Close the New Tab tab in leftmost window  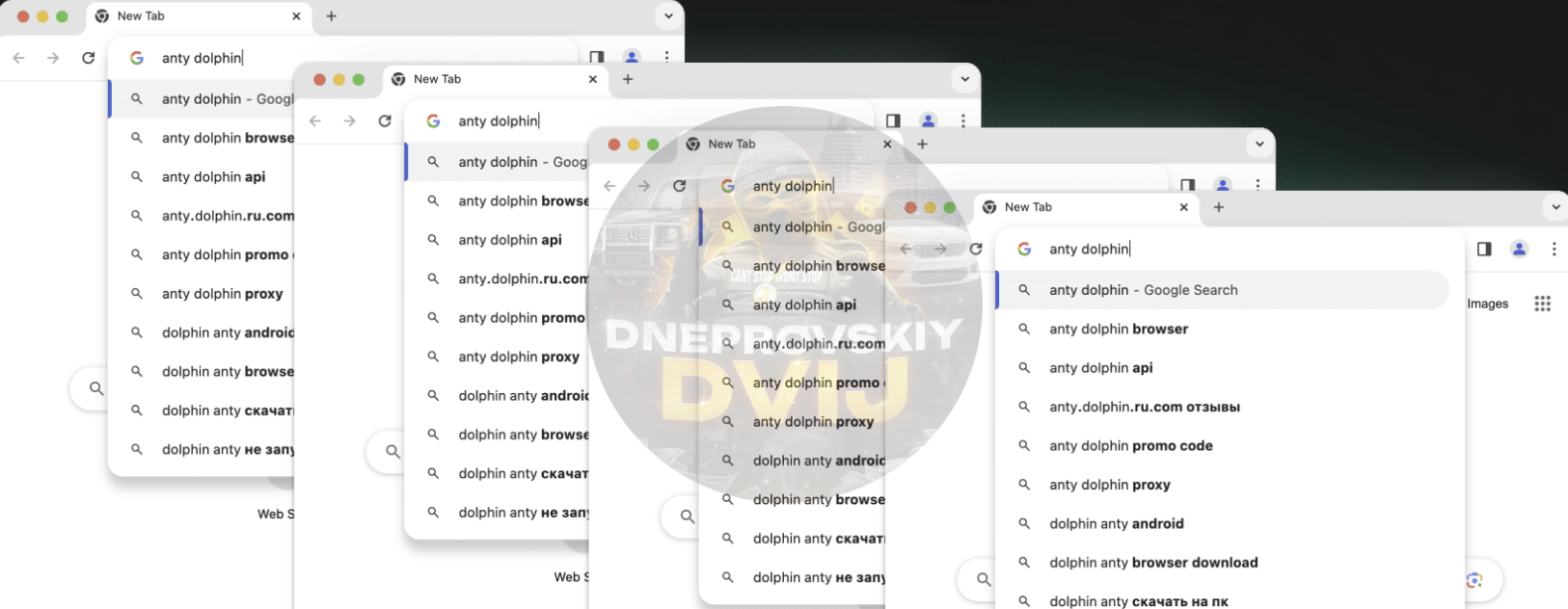(296, 16)
